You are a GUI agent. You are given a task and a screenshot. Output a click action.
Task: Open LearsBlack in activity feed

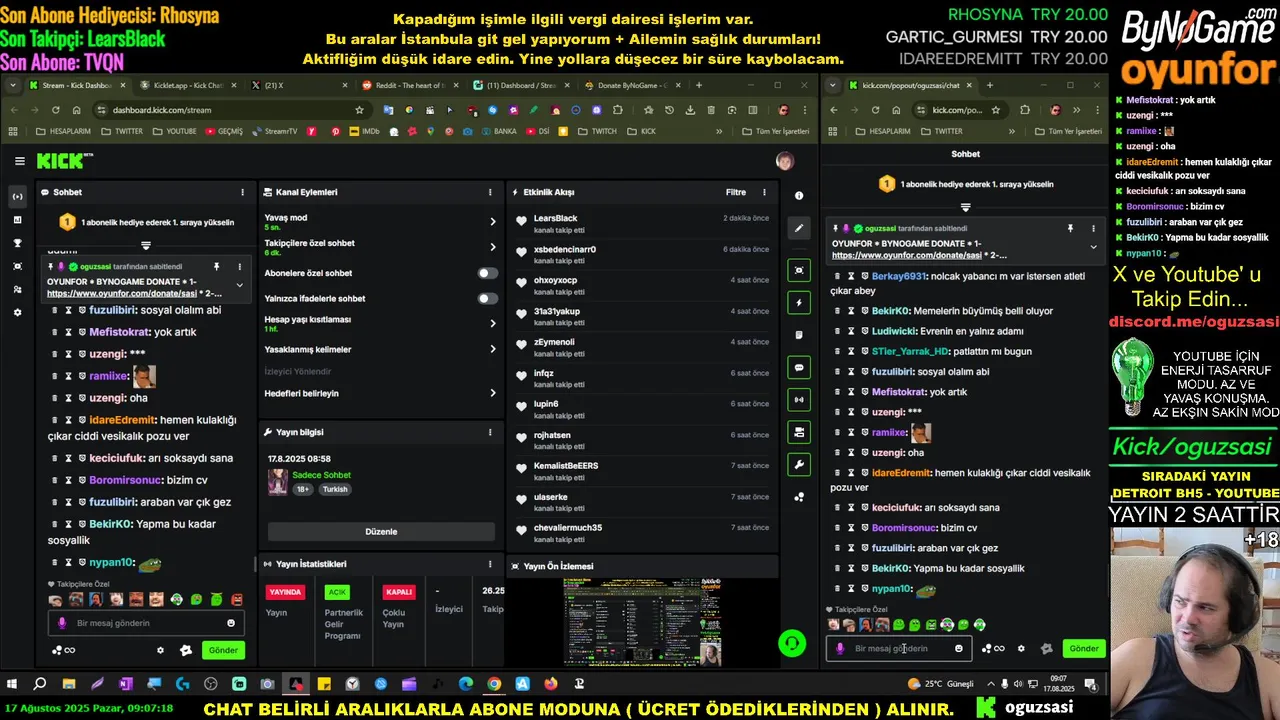coord(555,218)
